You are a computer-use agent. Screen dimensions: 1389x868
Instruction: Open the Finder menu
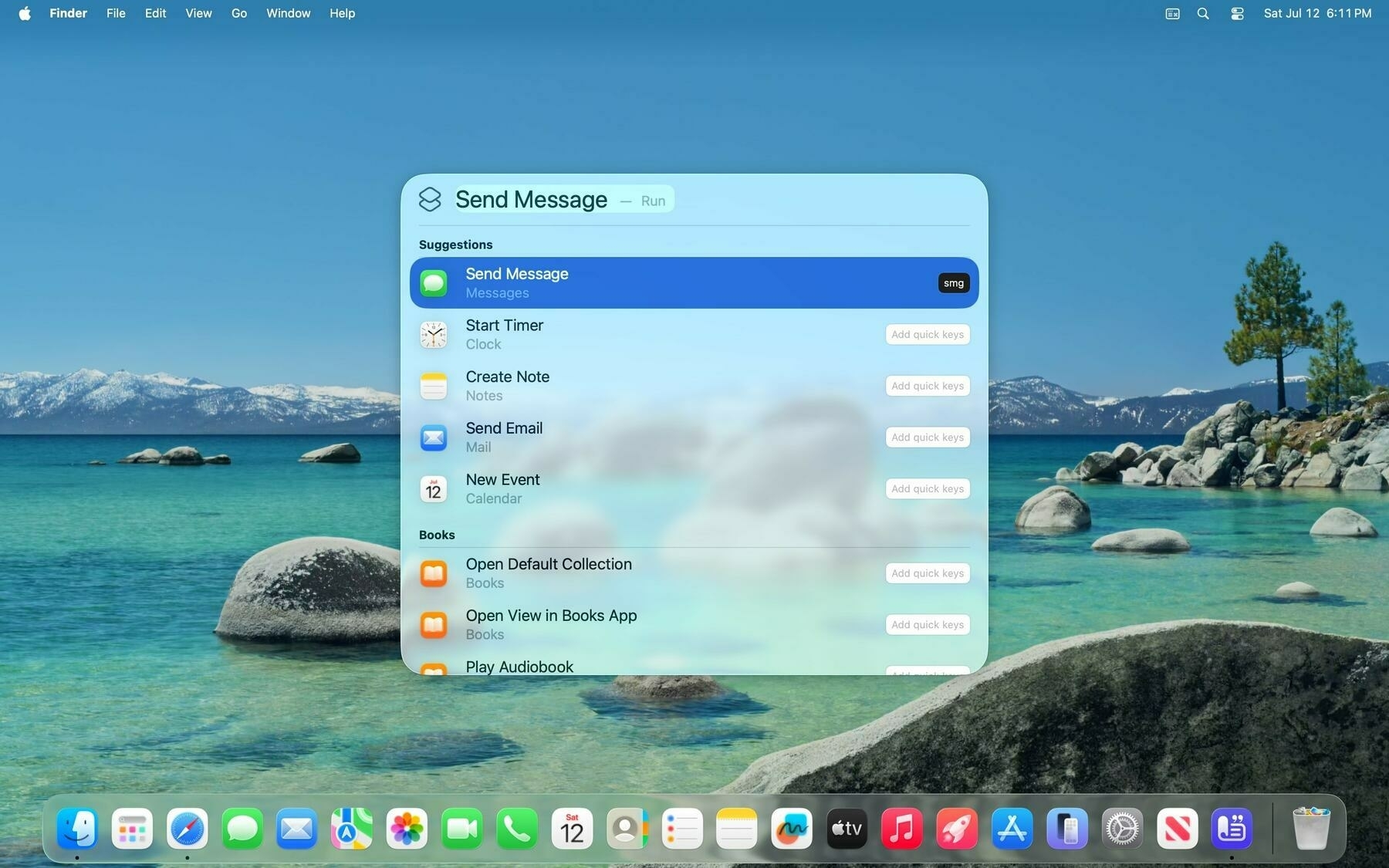click(x=68, y=13)
